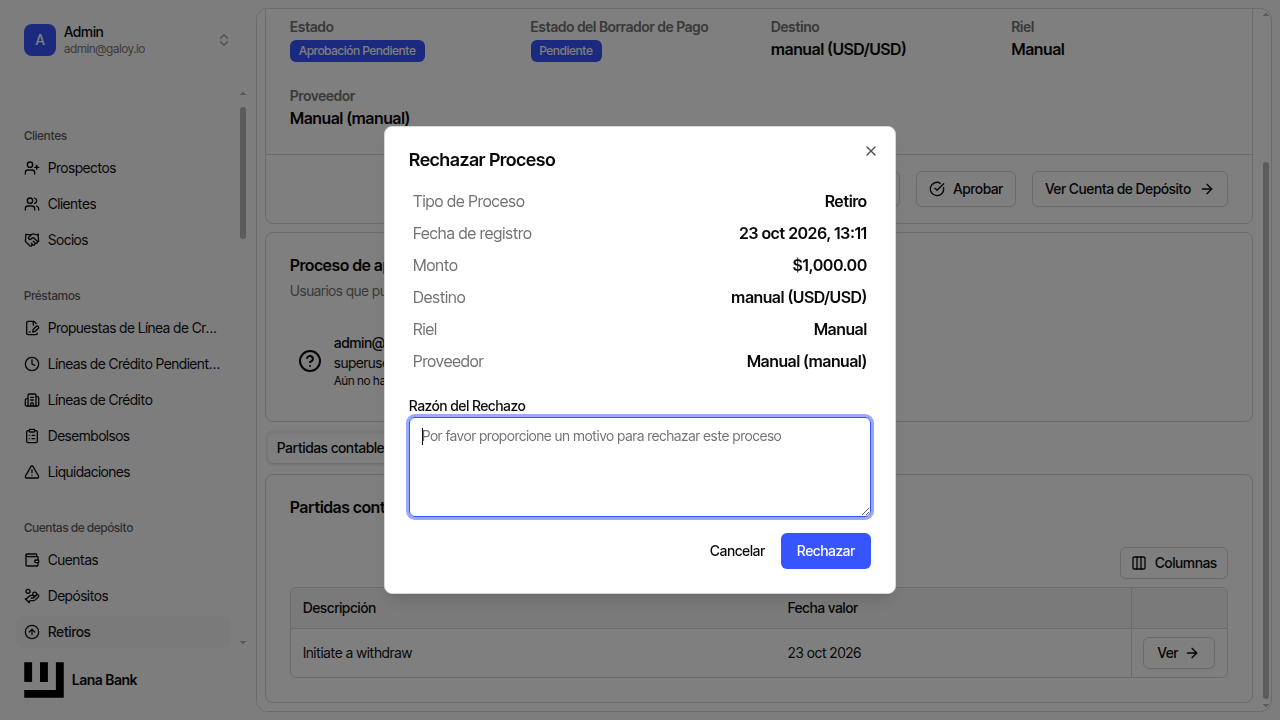Click the Admin avatar A icon
The height and width of the screenshot is (720, 1280).
click(x=40, y=40)
